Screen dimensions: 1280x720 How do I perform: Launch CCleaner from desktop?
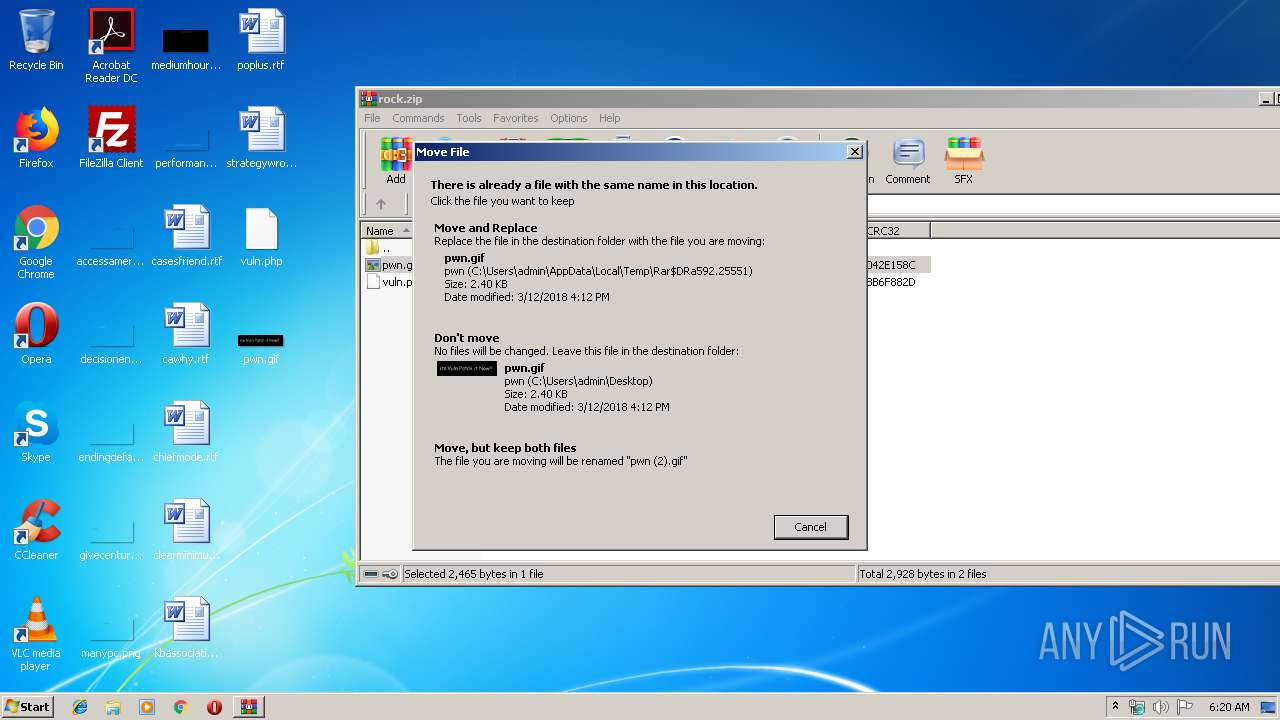click(x=36, y=530)
